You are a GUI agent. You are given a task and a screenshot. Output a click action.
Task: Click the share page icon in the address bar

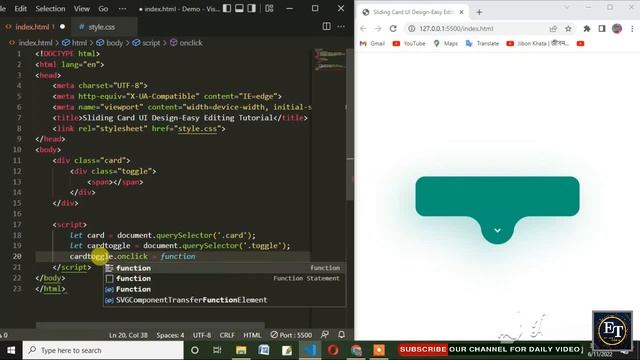[553, 29]
